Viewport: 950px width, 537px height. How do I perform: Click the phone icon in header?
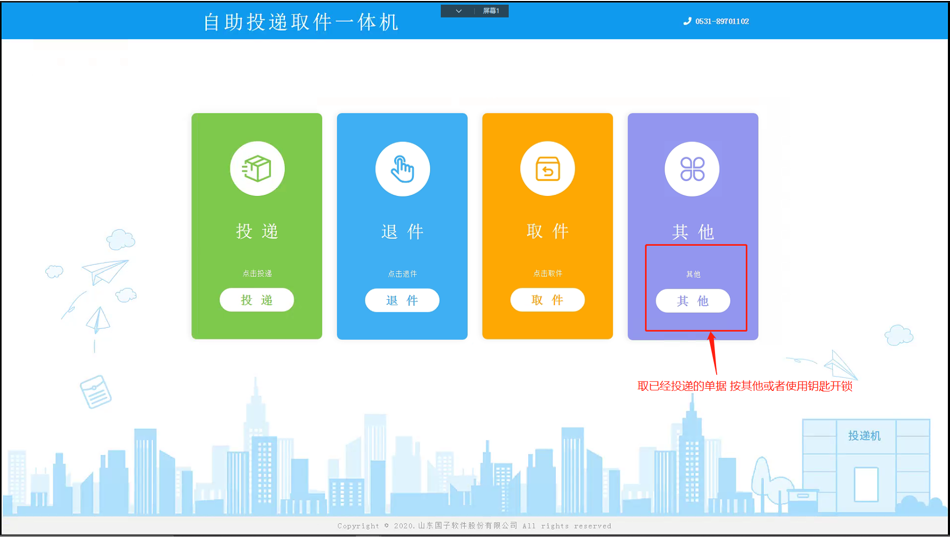coord(687,21)
